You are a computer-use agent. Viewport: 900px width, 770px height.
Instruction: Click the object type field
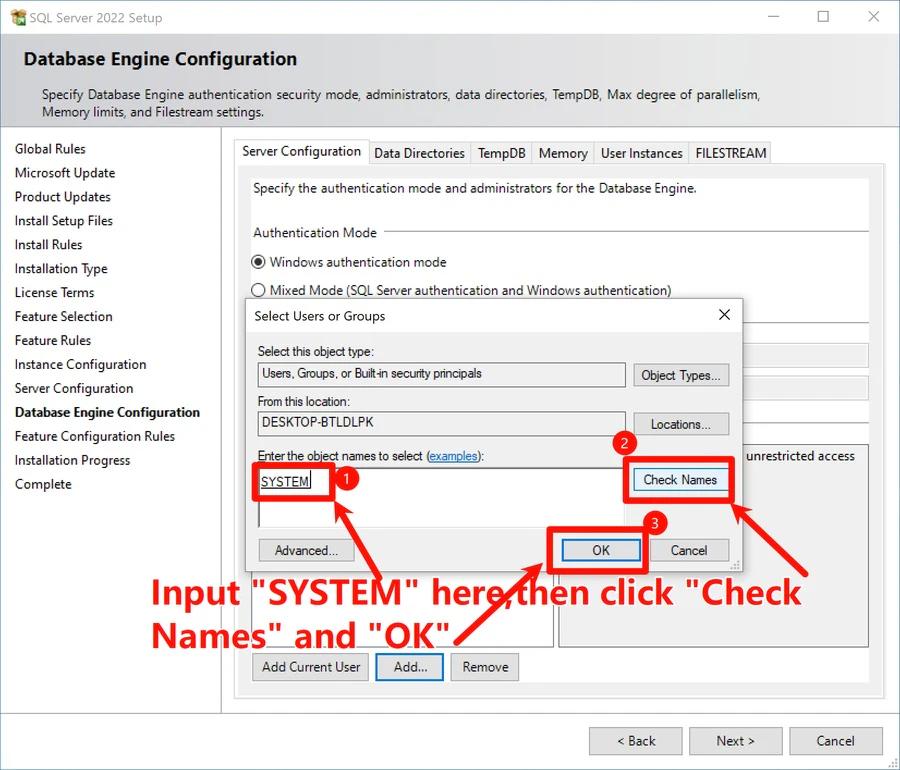tap(441, 374)
